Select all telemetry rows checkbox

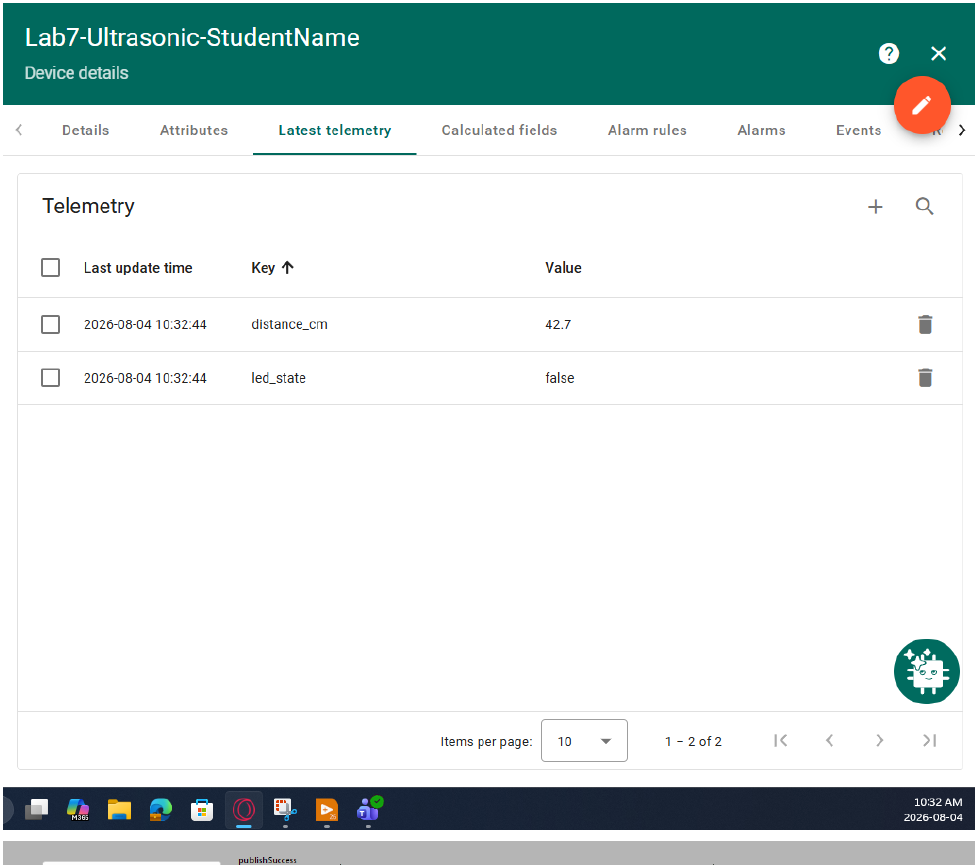click(50, 268)
